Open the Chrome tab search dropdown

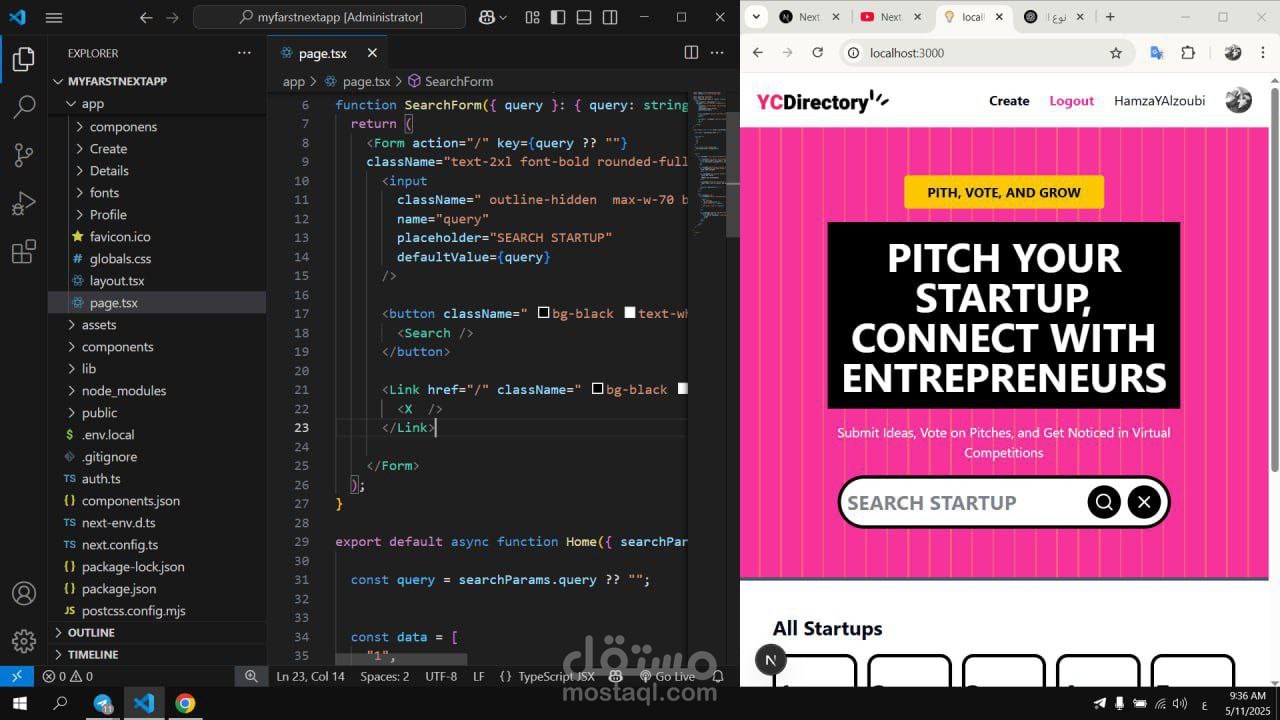click(x=757, y=17)
